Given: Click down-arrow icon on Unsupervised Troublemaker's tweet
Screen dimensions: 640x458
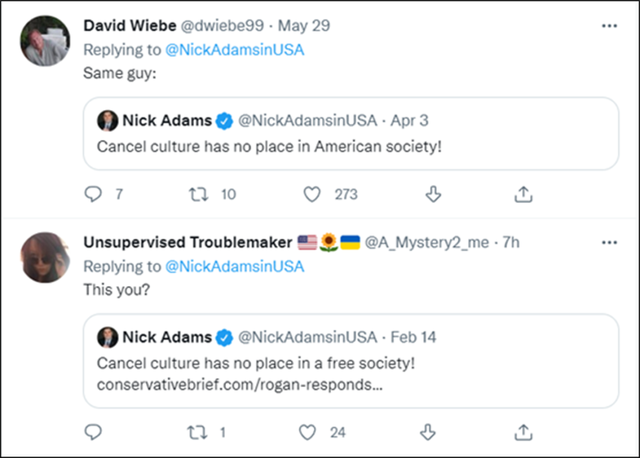Looking at the screenshot, I should click(x=433, y=432).
